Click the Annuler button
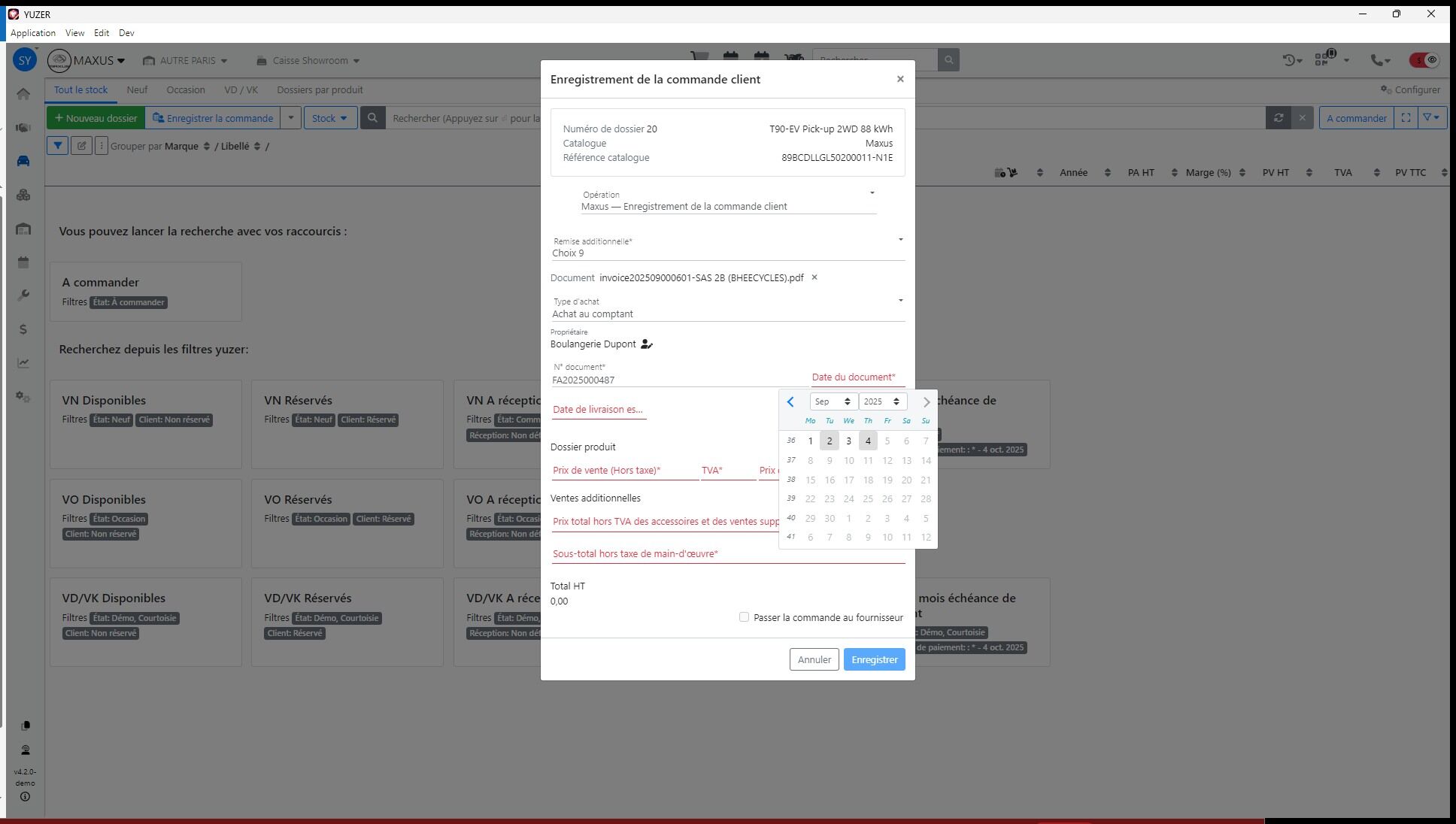This screenshot has width=1456, height=824. (x=814, y=659)
